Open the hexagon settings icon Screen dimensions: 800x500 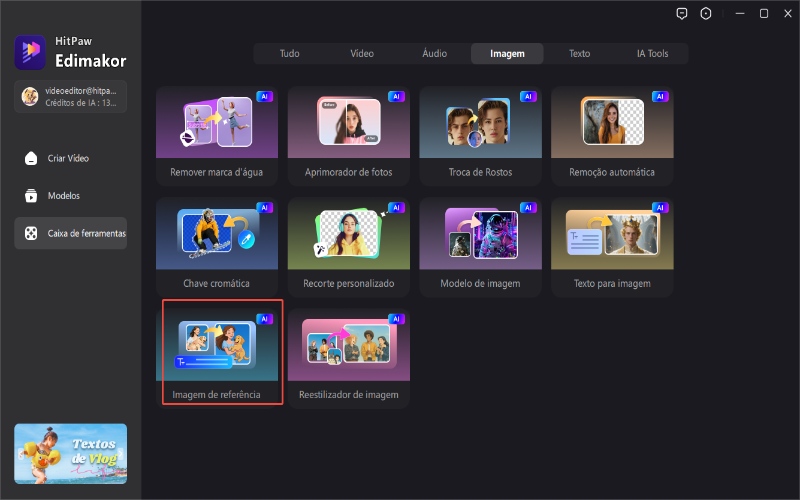(706, 14)
